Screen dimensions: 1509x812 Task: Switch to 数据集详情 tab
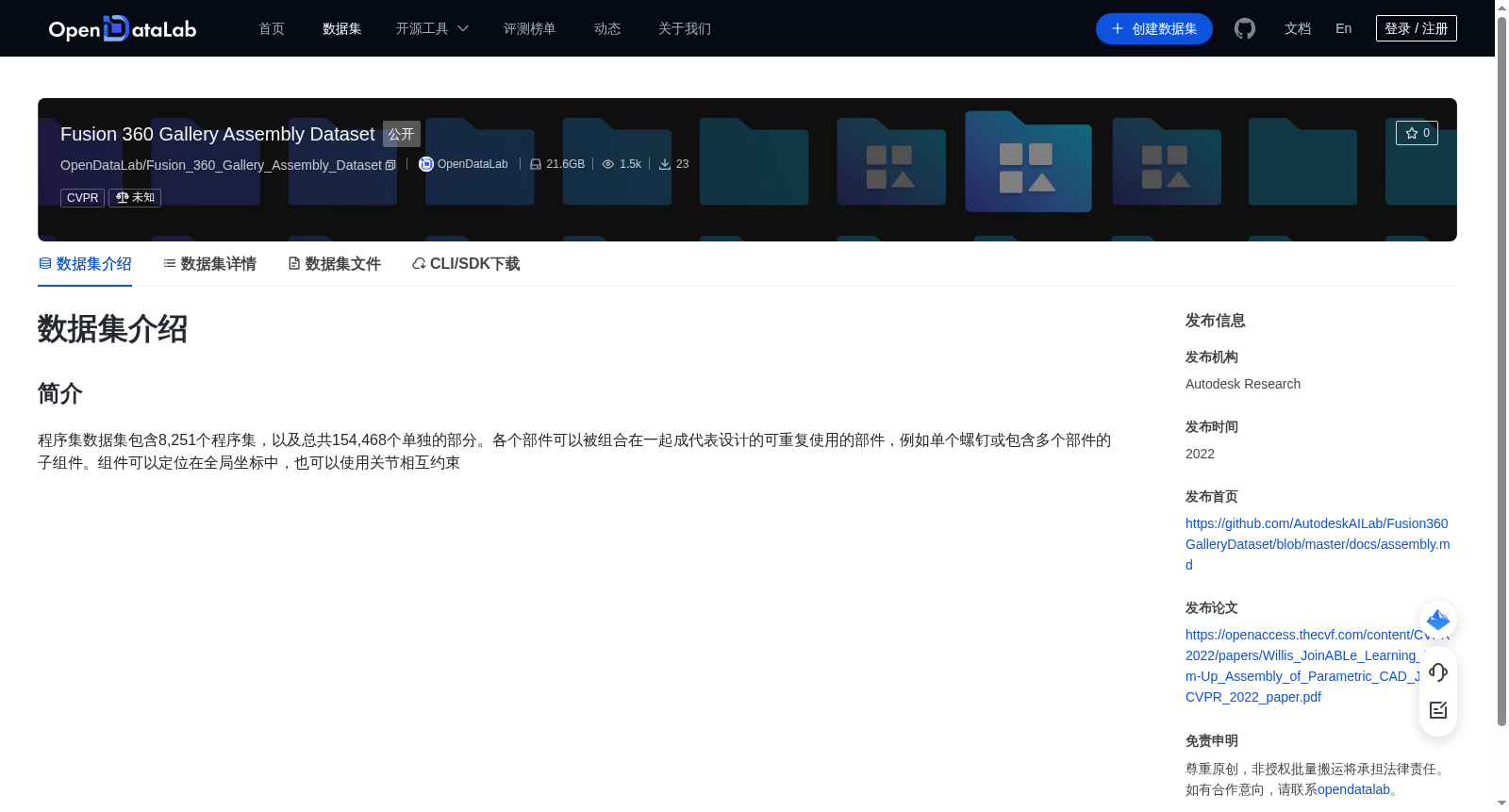point(209,264)
